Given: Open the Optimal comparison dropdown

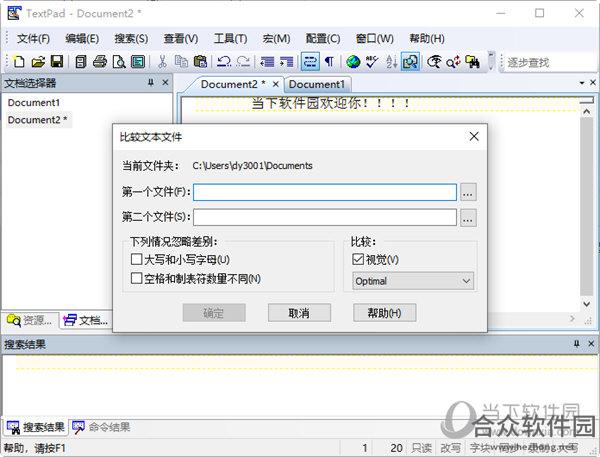Looking at the screenshot, I should 413,281.
